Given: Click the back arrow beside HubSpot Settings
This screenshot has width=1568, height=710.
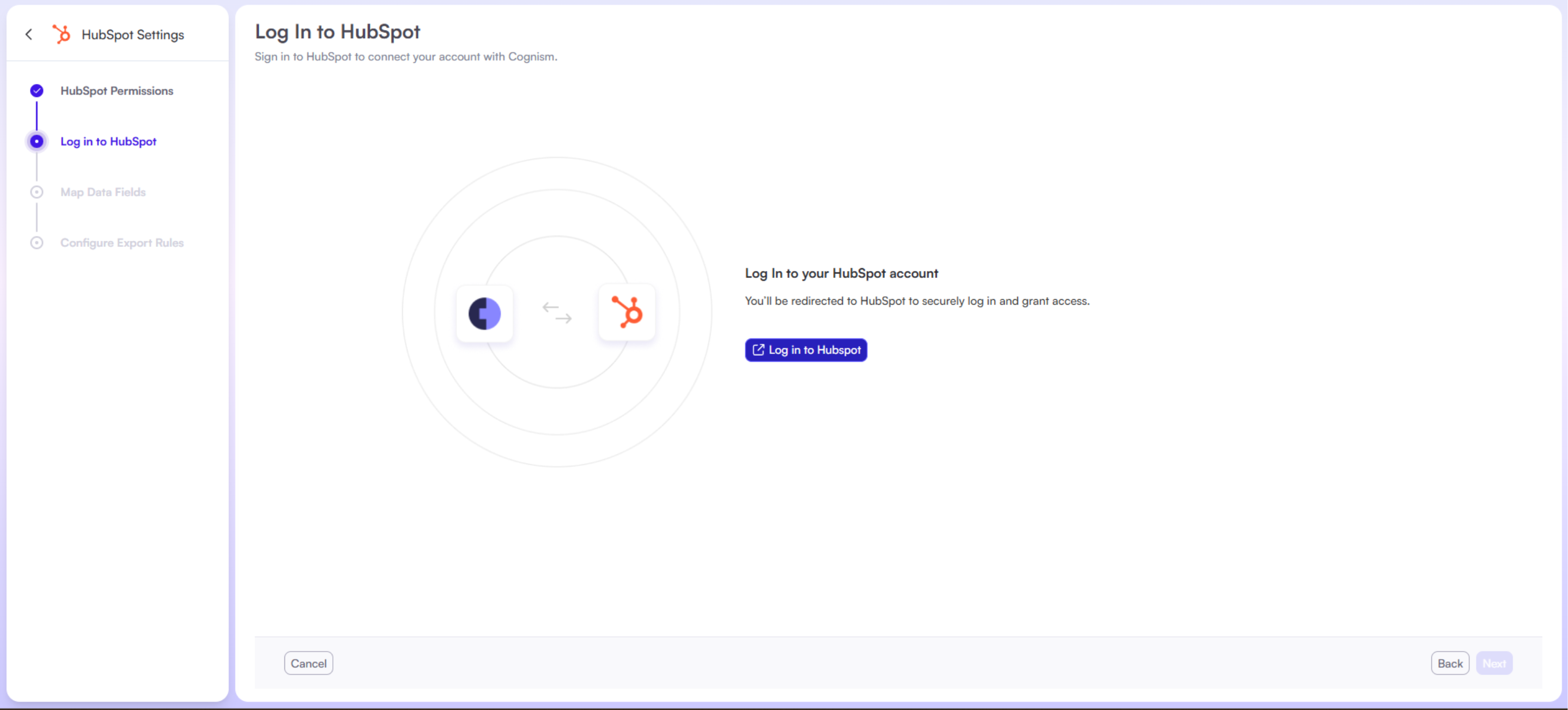Looking at the screenshot, I should (x=29, y=35).
